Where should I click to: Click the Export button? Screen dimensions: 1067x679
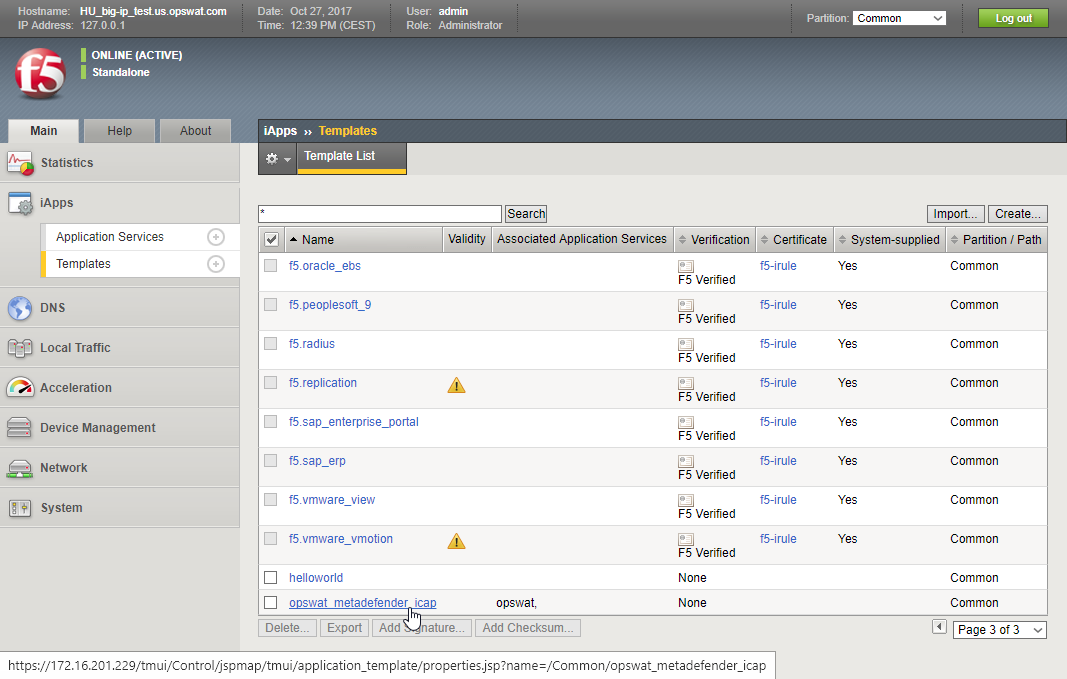(x=344, y=628)
